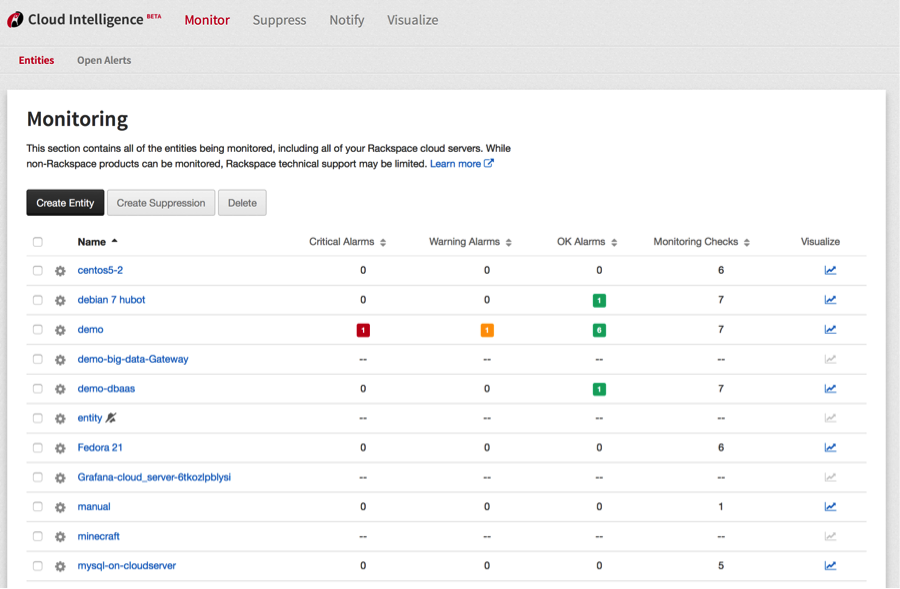Visualize chart for Fedora 21
Viewport: 900px width, 589px height.
[830, 447]
